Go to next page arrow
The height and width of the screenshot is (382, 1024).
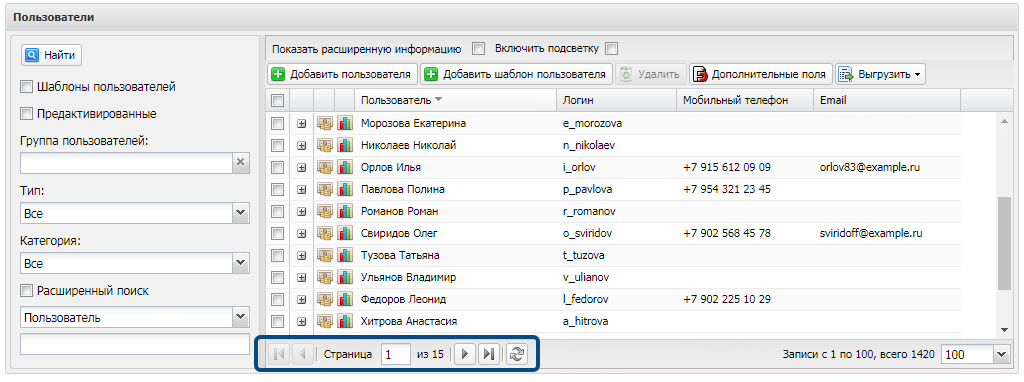[464, 354]
